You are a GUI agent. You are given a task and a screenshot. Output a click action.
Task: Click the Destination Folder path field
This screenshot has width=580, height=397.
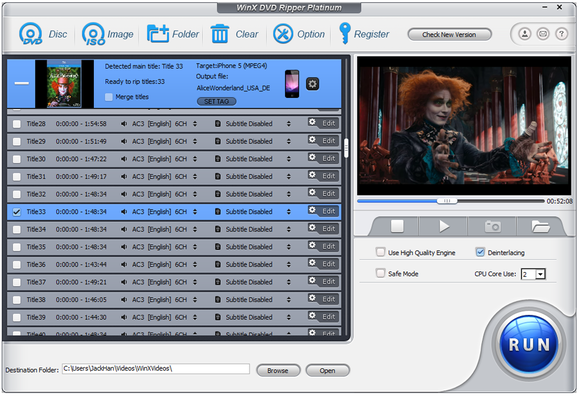point(156,369)
